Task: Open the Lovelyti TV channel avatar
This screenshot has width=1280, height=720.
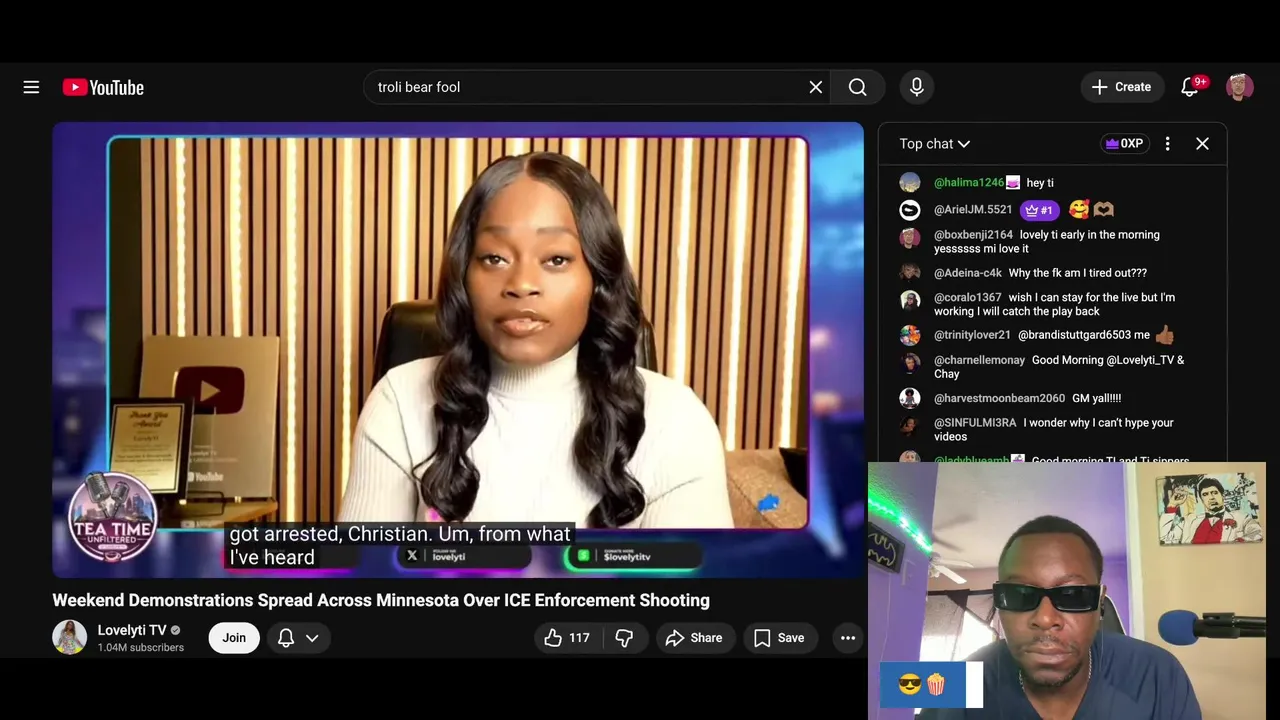Action: tap(69, 638)
